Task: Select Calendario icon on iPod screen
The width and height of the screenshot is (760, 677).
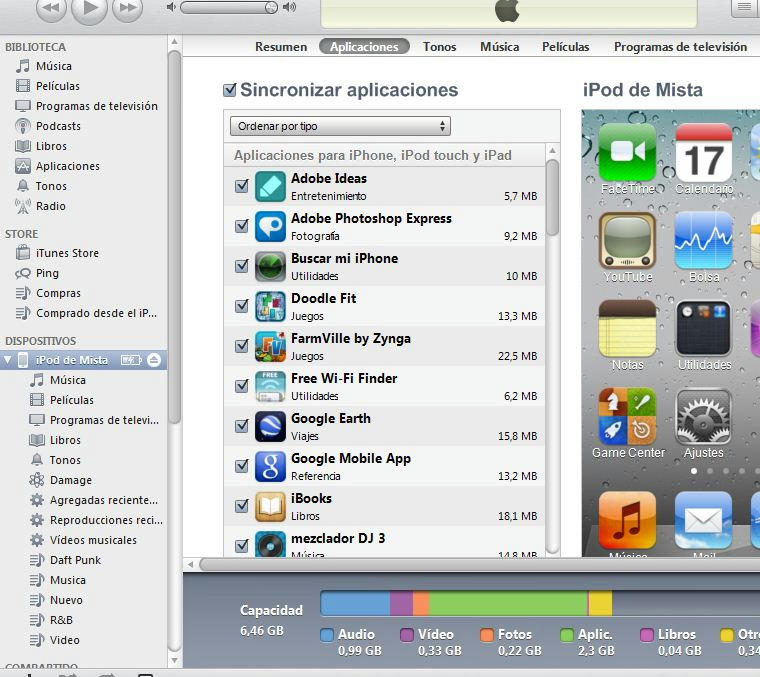Action: coord(704,152)
